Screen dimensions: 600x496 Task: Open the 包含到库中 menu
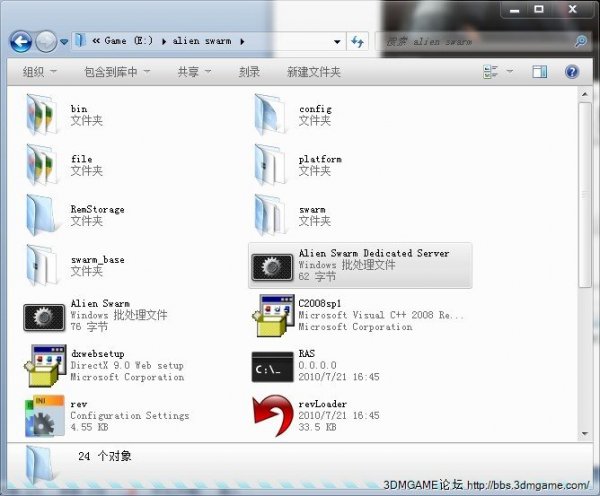tap(117, 72)
